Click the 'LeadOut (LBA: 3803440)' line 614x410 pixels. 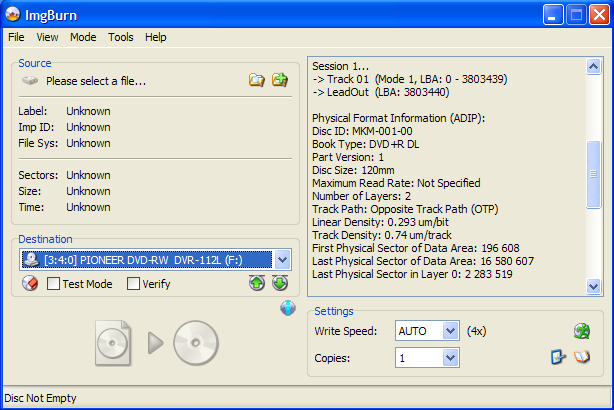coord(381,92)
